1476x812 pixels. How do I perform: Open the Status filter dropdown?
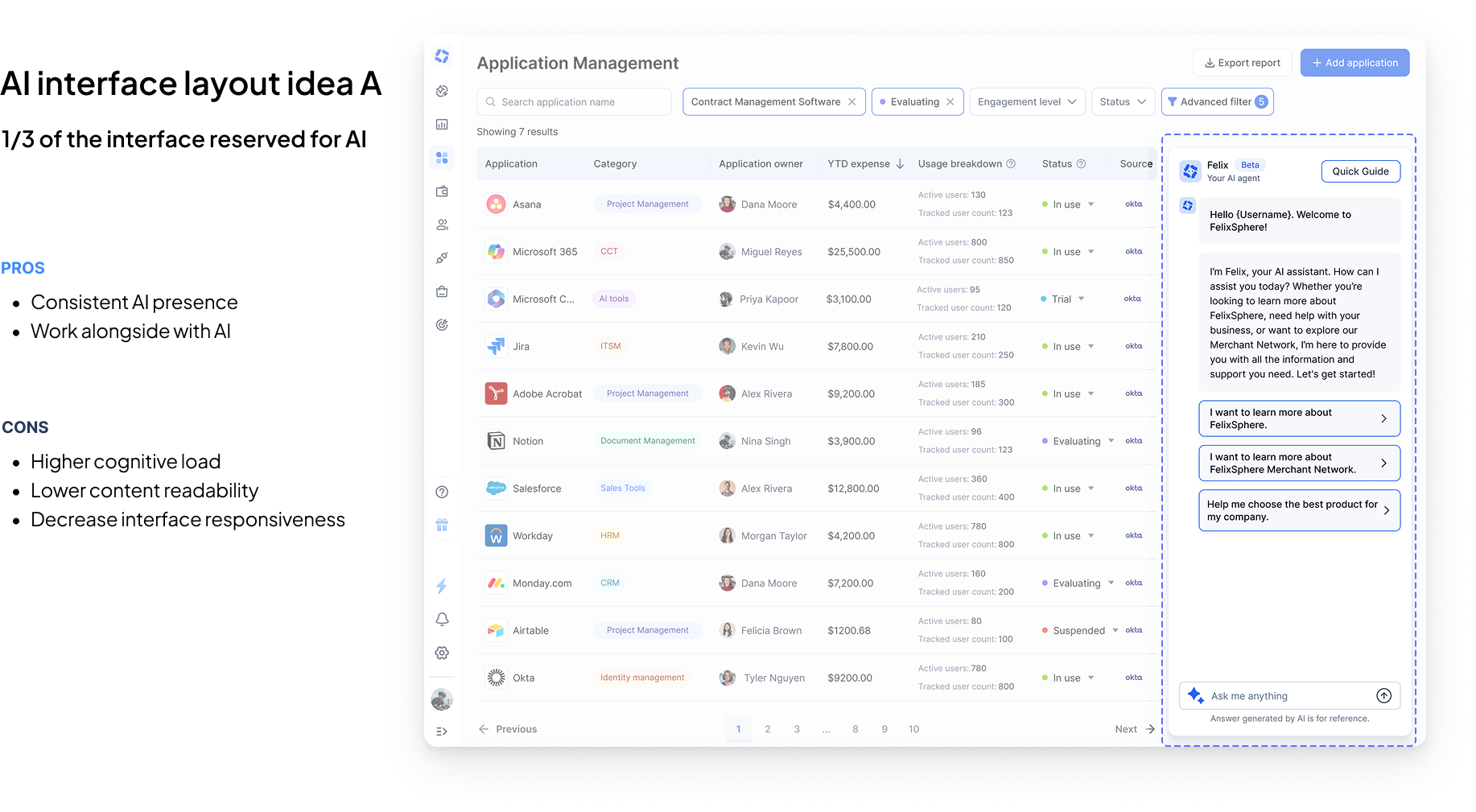tap(1123, 102)
